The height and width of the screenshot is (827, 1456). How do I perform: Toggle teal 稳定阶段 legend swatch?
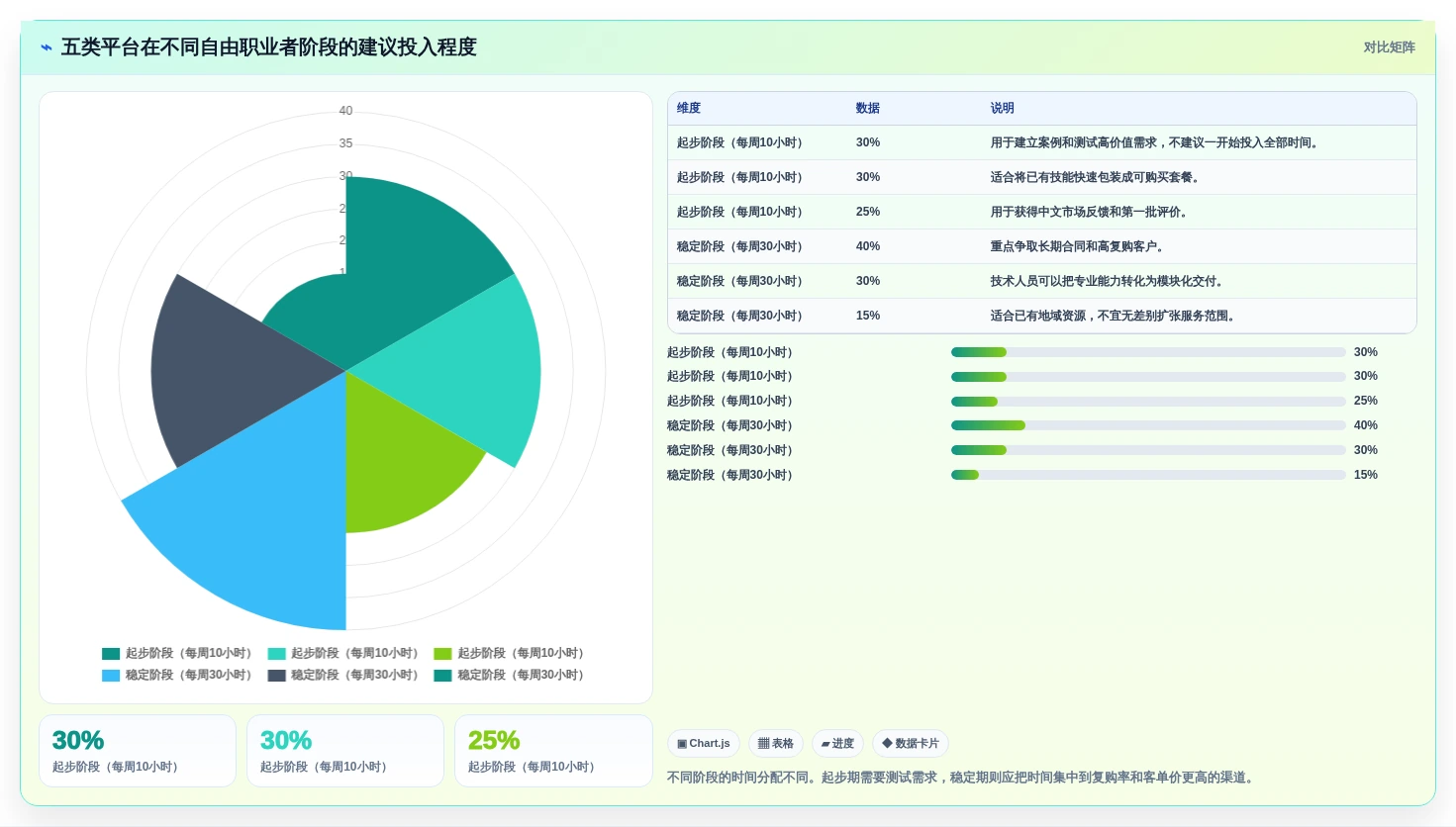(443, 676)
